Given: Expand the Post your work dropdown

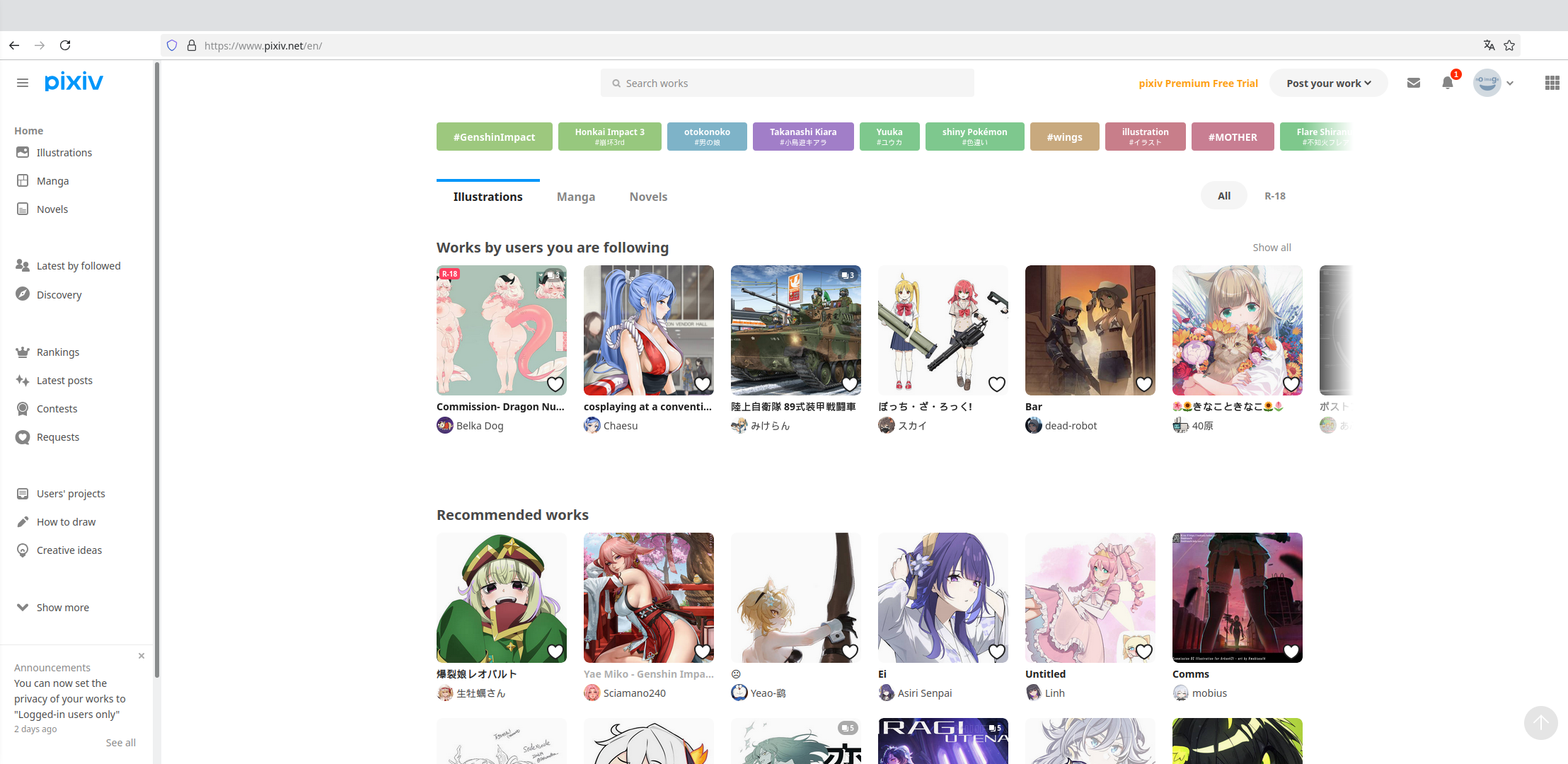Looking at the screenshot, I should [1329, 83].
